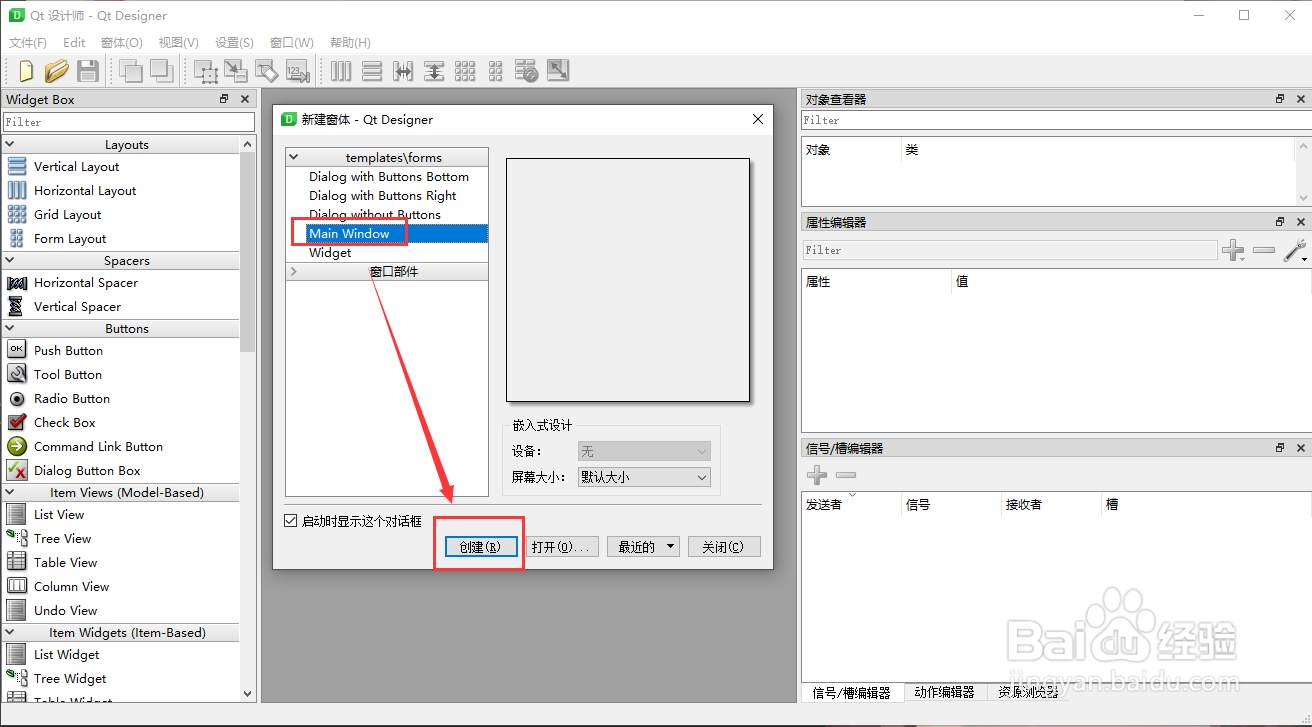The height and width of the screenshot is (727, 1312).
Task: Select the Edit Widgets mode icon
Action: (x=206, y=71)
